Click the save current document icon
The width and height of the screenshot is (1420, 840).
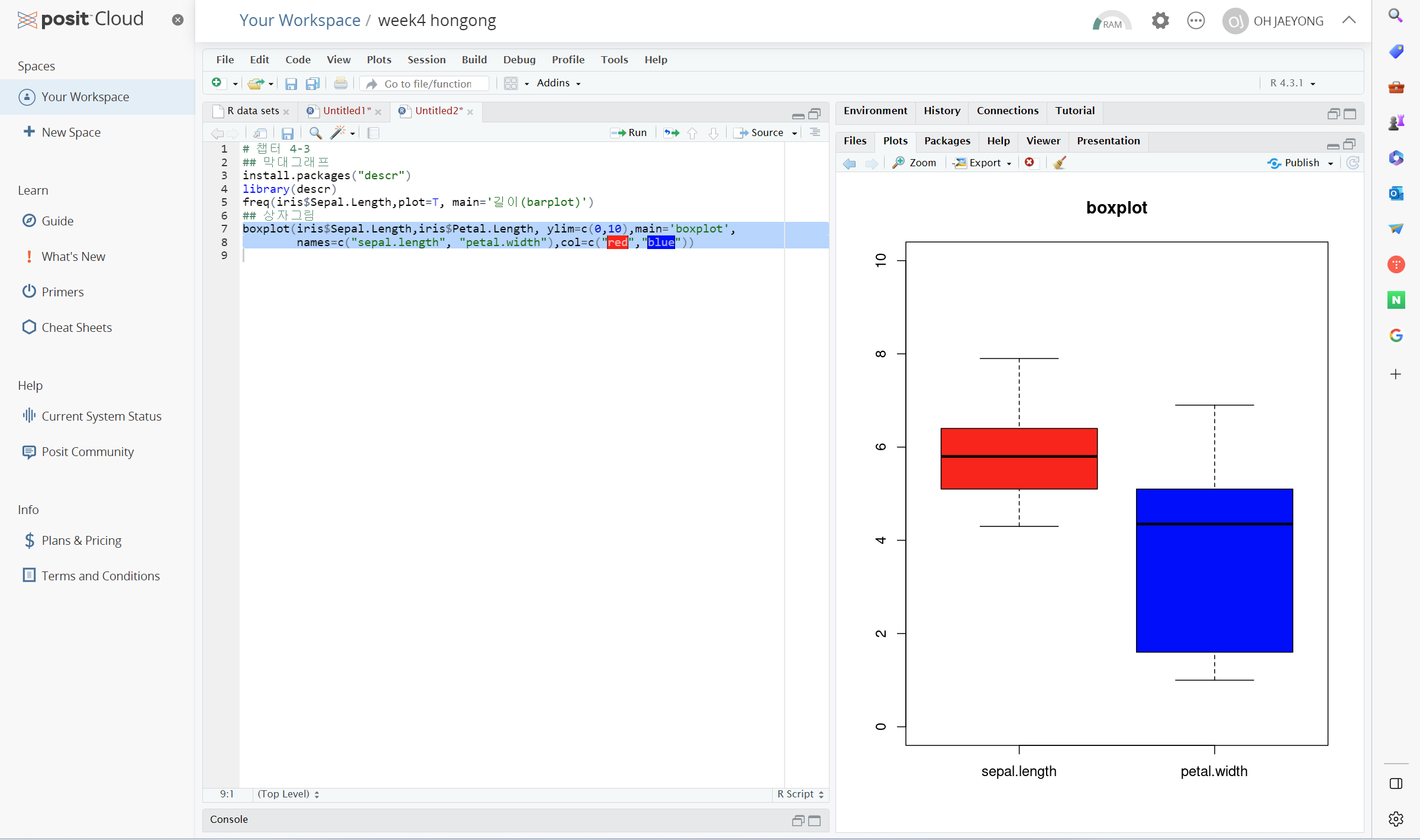coord(288,133)
